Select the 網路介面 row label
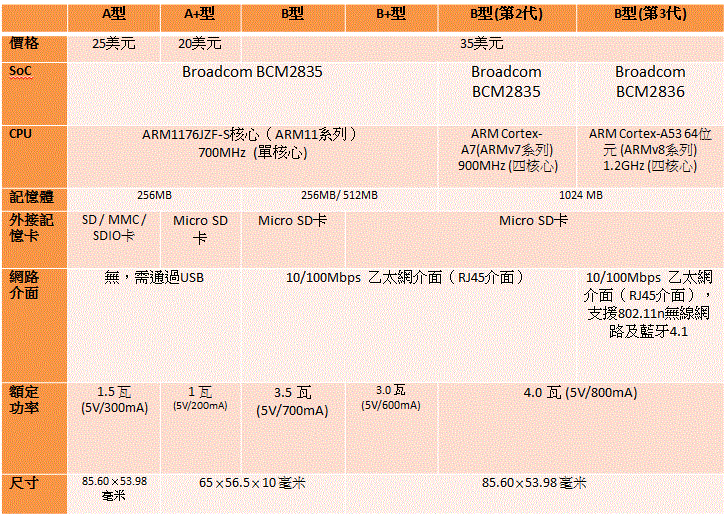The image size is (725, 520). [x=34, y=325]
